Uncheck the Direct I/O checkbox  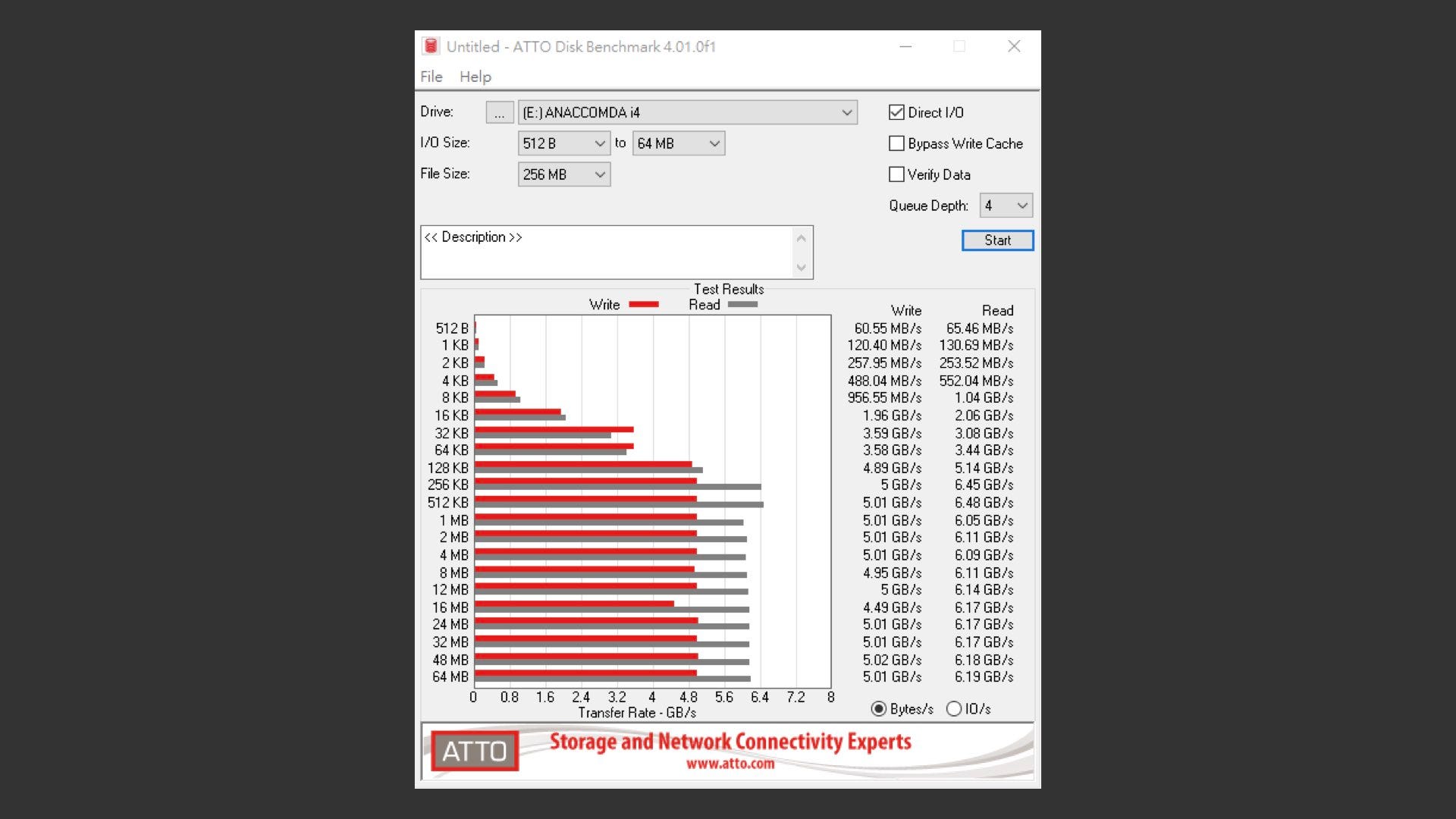click(x=896, y=112)
